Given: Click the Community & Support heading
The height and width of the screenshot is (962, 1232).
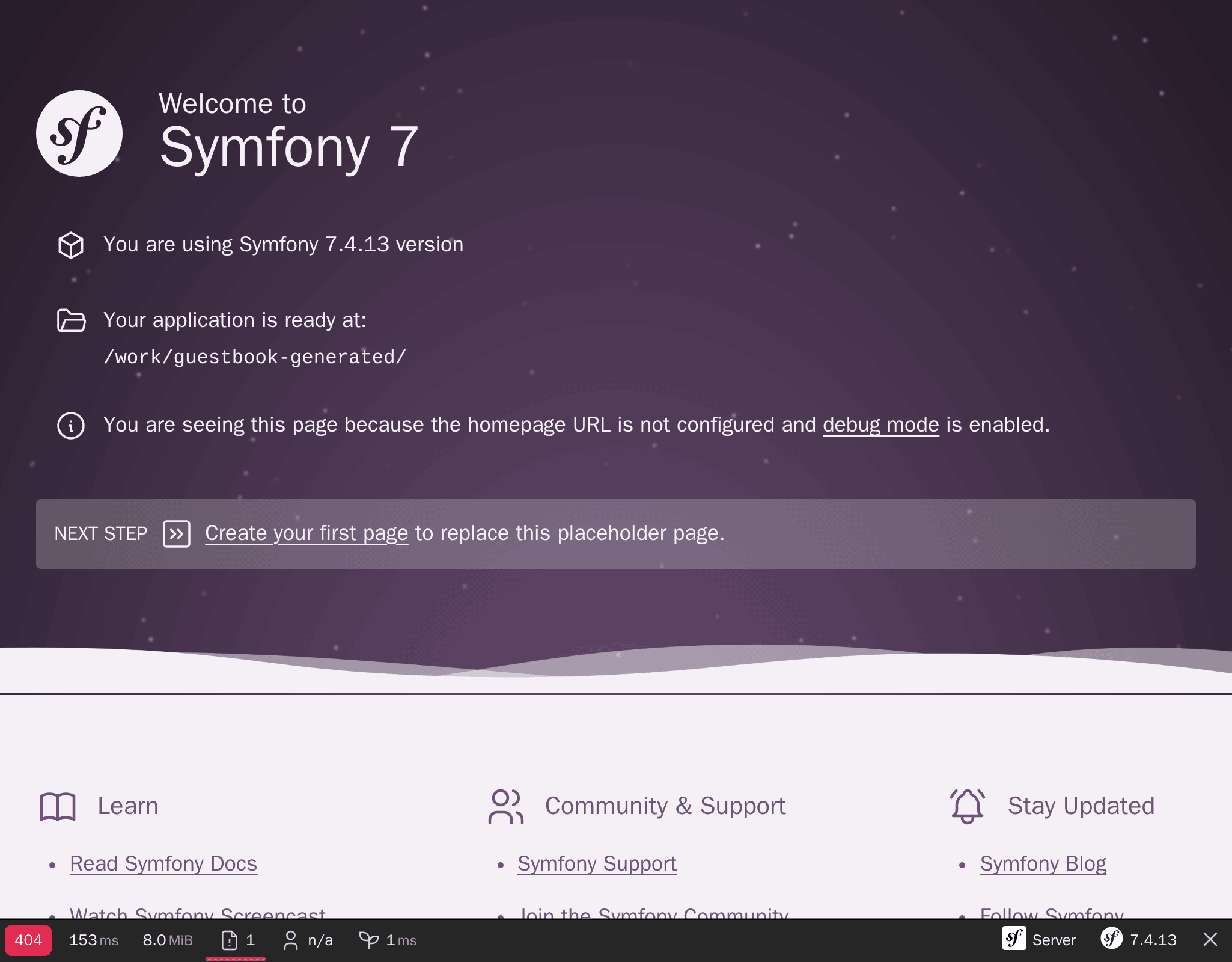Looking at the screenshot, I should coord(665,806).
